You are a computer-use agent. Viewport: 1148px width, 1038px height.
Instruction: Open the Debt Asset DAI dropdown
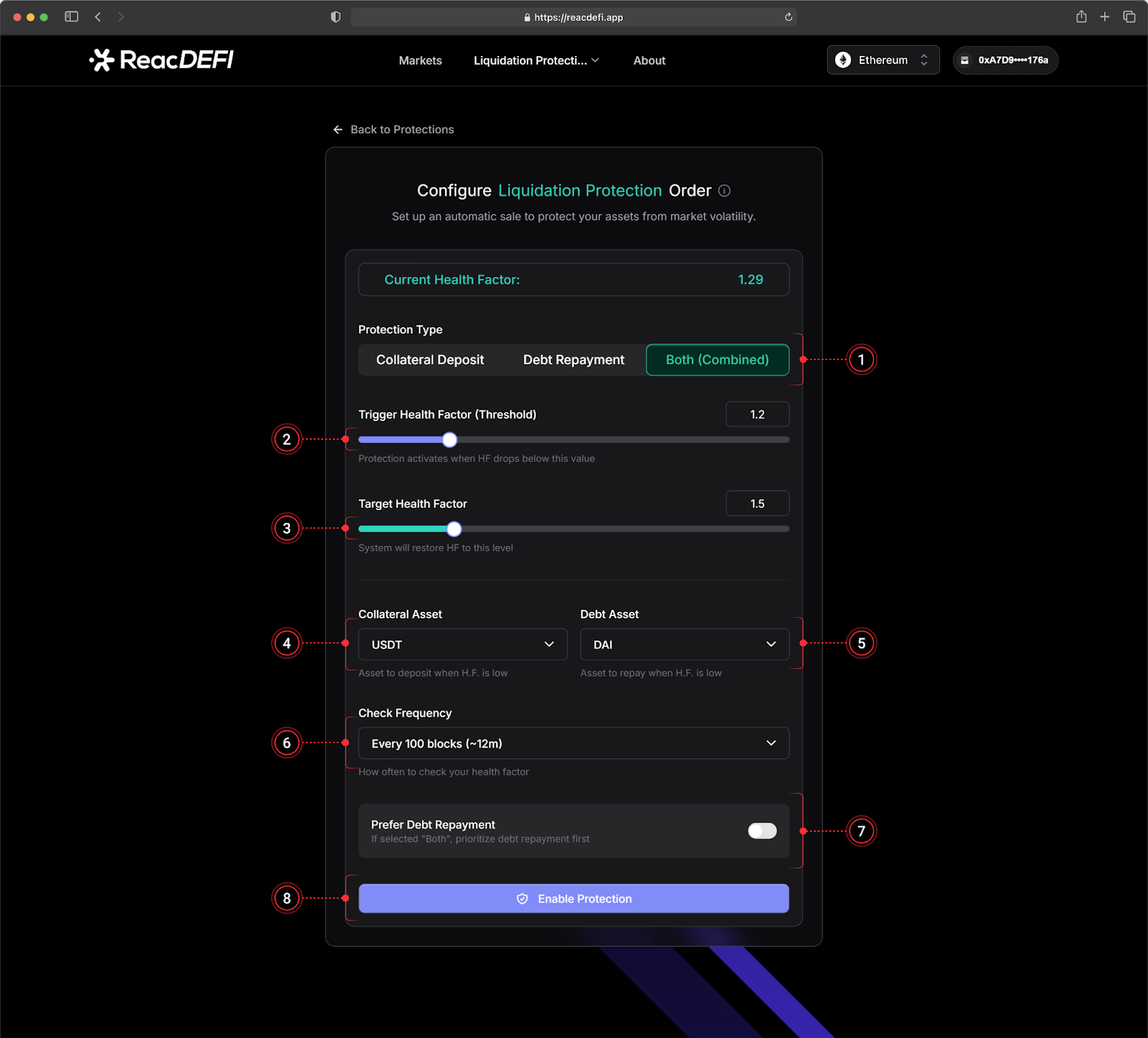point(684,644)
